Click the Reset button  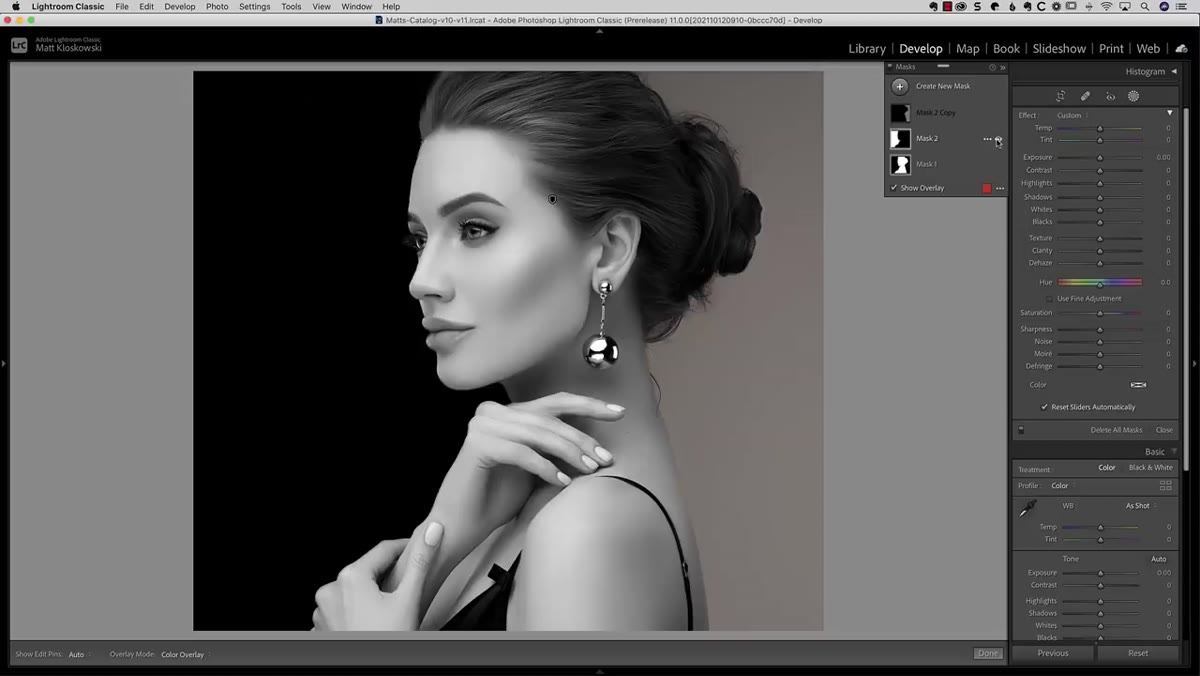point(1138,653)
